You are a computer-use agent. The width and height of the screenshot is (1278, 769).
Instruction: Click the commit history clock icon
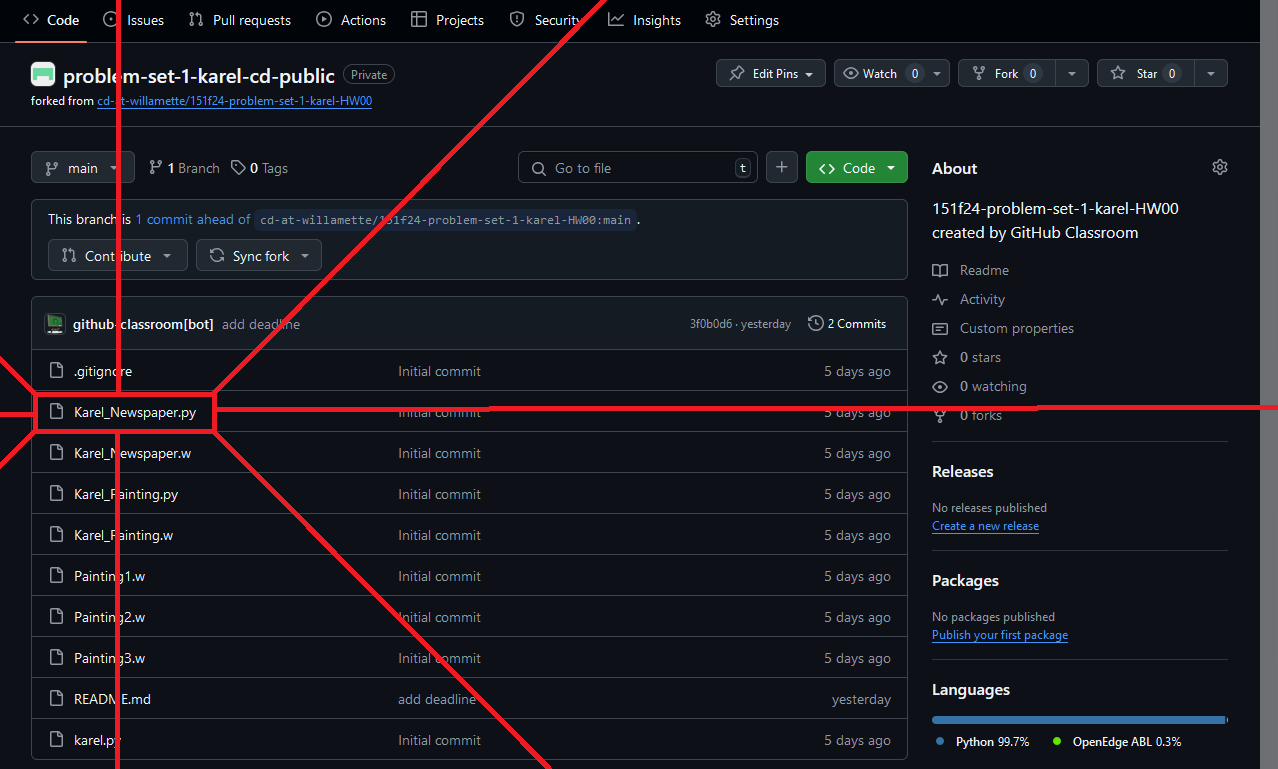816,324
